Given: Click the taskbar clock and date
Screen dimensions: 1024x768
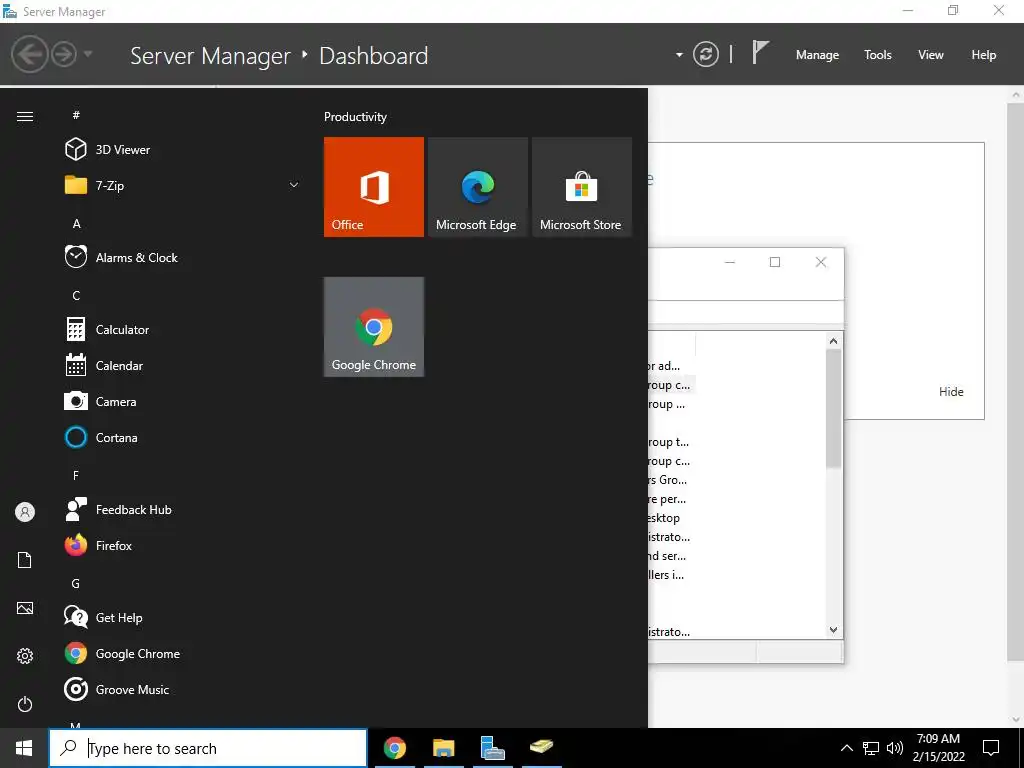Looking at the screenshot, I should (x=938, y=748).
